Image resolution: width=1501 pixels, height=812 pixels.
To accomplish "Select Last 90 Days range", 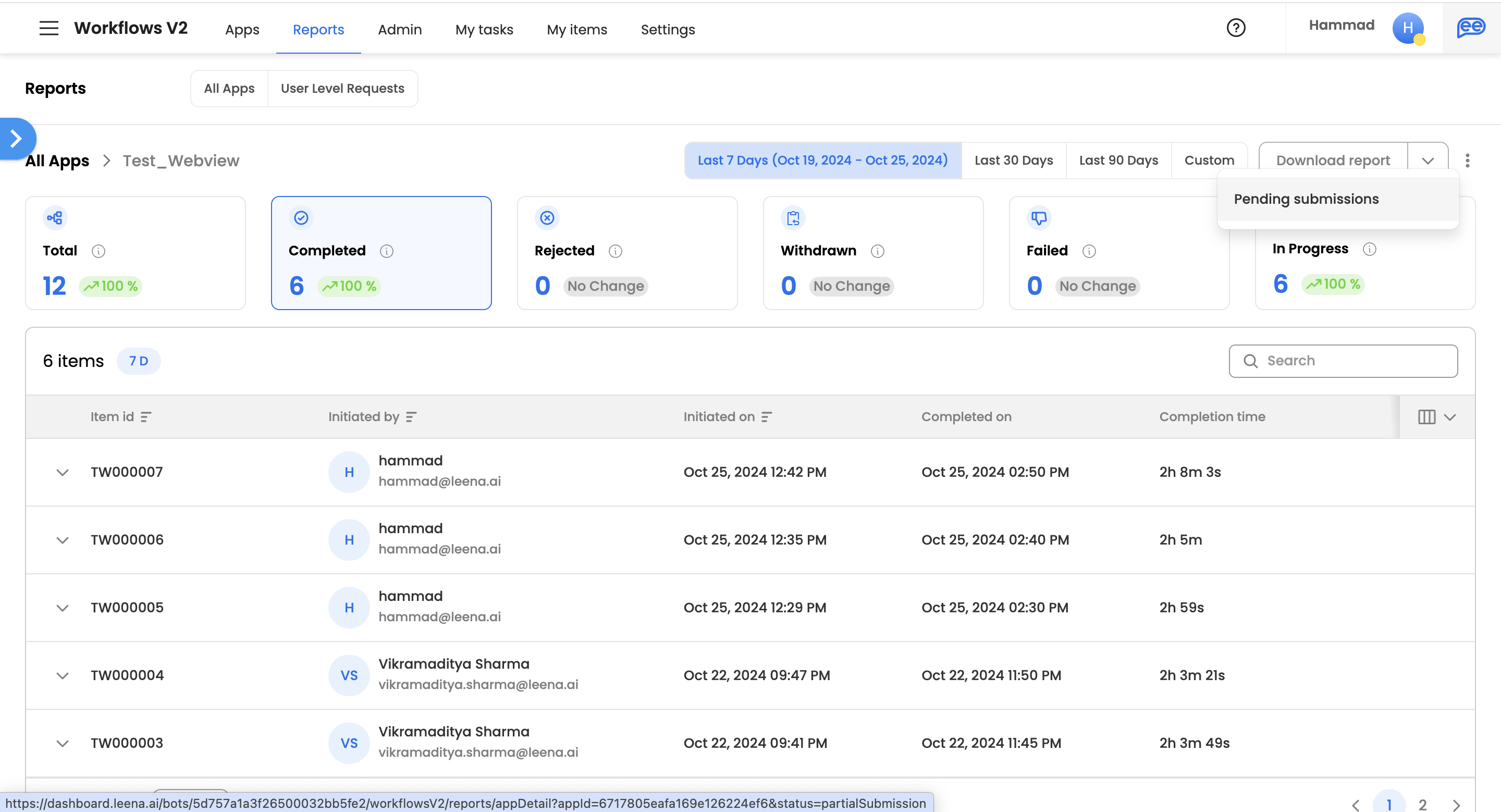I will (x=1118, y=160).
